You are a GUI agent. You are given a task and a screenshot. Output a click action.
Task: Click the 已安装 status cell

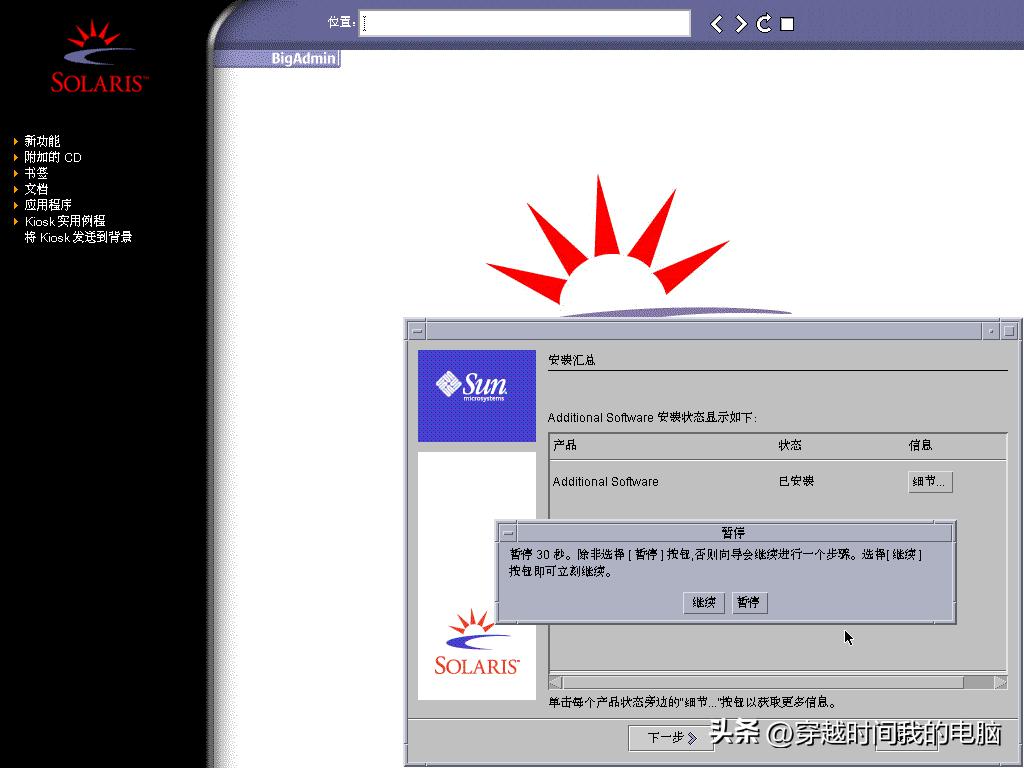(796, 481)
